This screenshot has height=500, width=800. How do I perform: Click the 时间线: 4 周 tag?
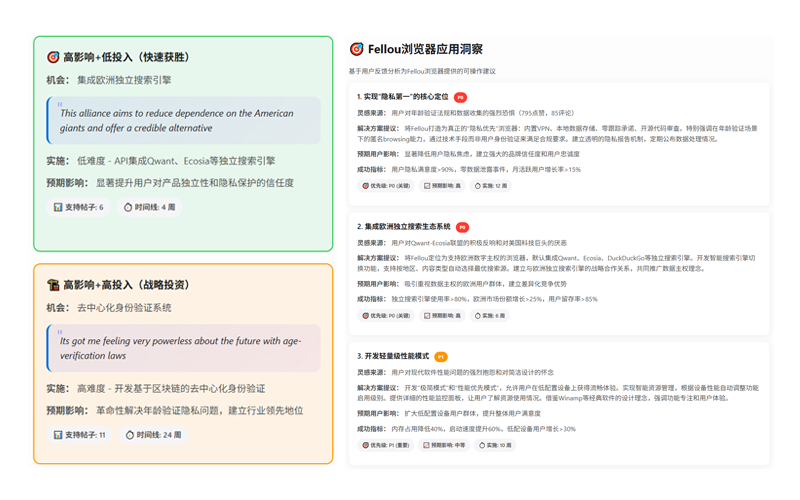[x=149, y=207]
